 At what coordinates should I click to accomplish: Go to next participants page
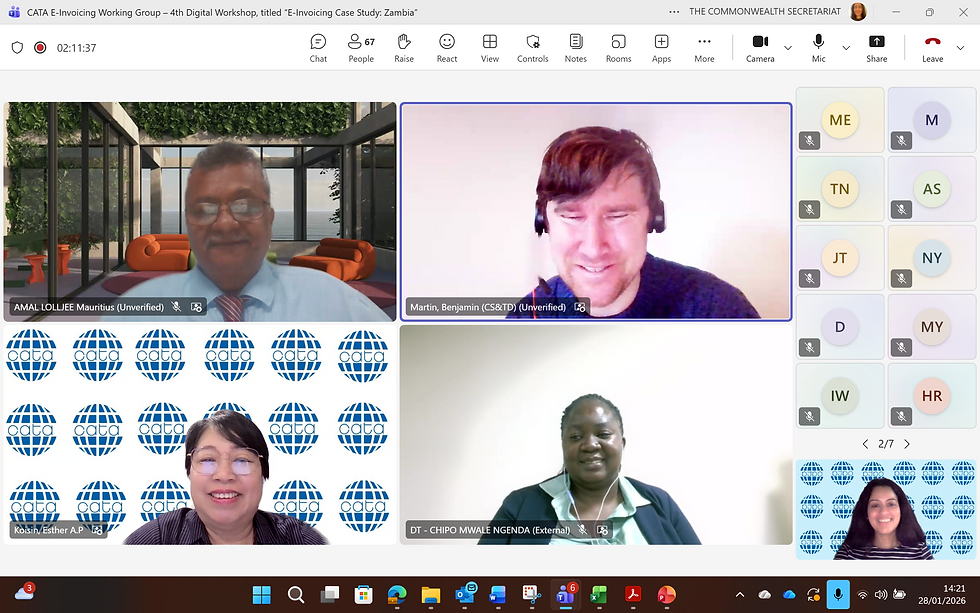(907, 444)
